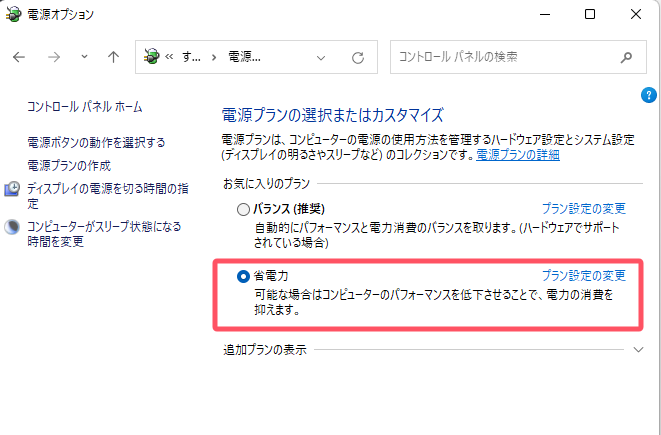The image size is (661, 435).
Task: Open 電源プランの作成 link
Action: 69,166
